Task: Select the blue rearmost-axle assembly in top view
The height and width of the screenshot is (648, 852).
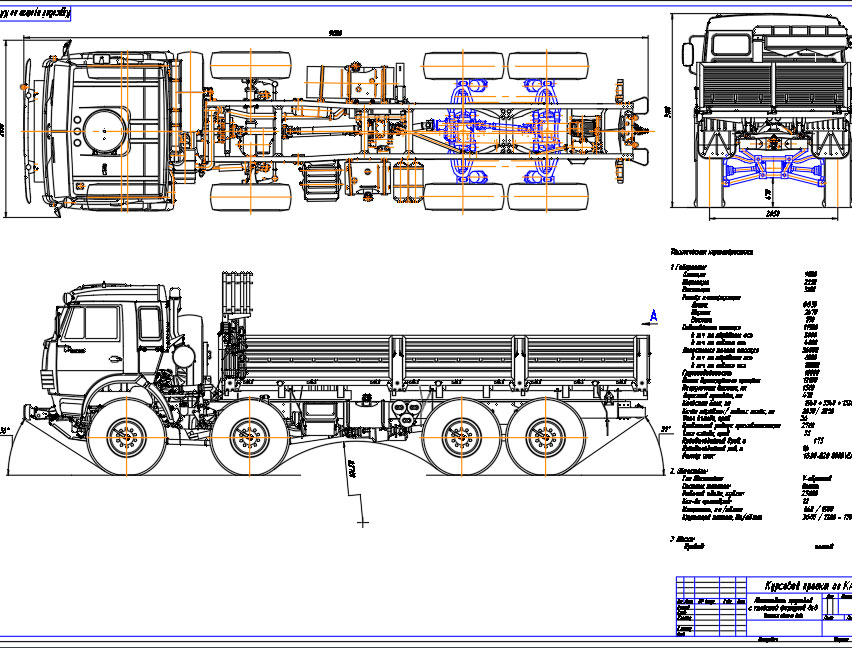Action: coord(545,131)
